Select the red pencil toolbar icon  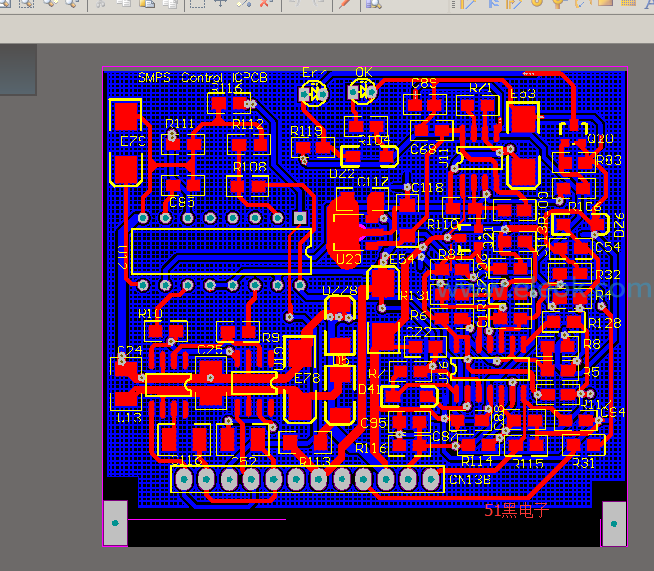345,3
